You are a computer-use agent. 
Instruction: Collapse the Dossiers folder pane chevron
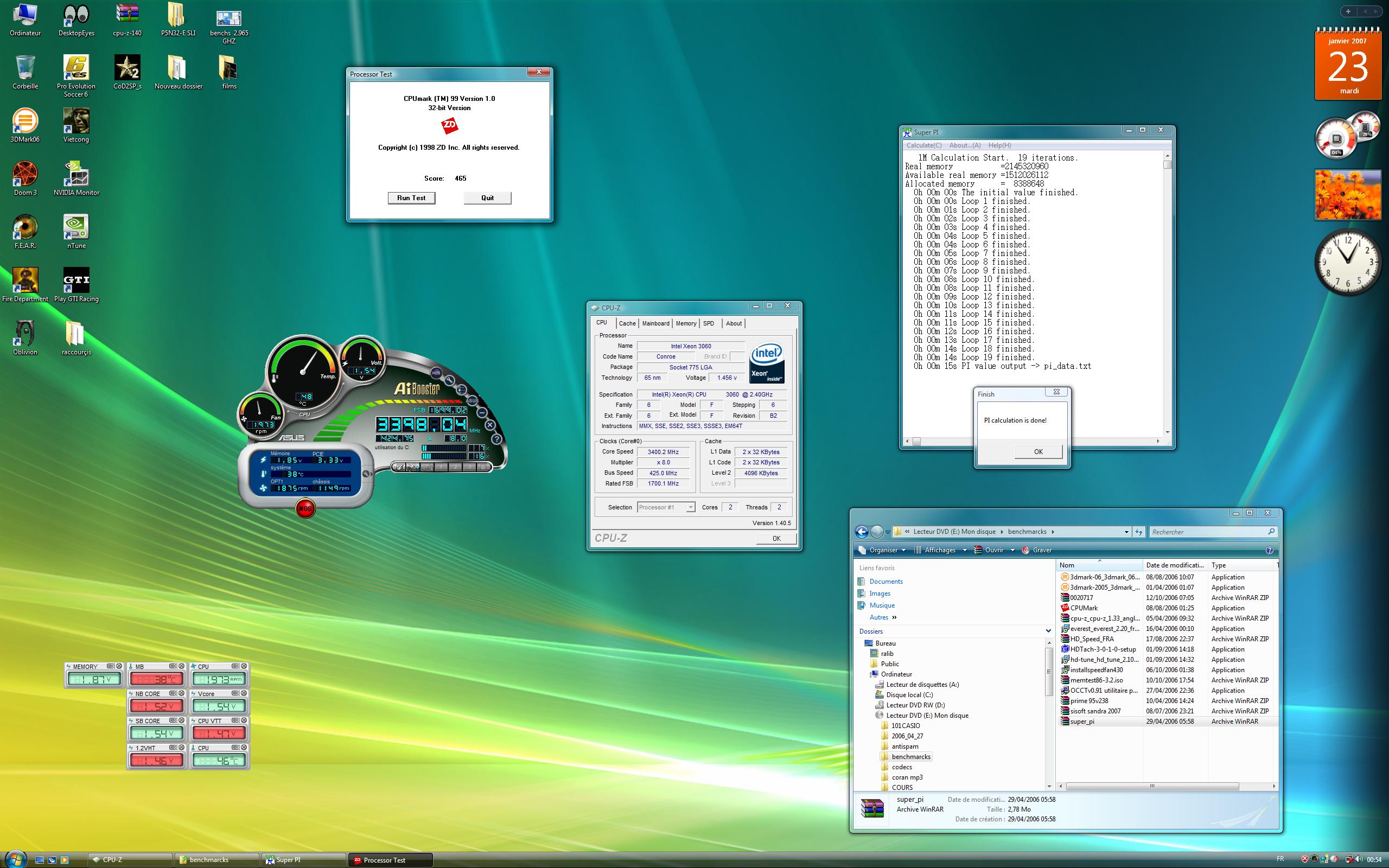tap(1049, 631)
